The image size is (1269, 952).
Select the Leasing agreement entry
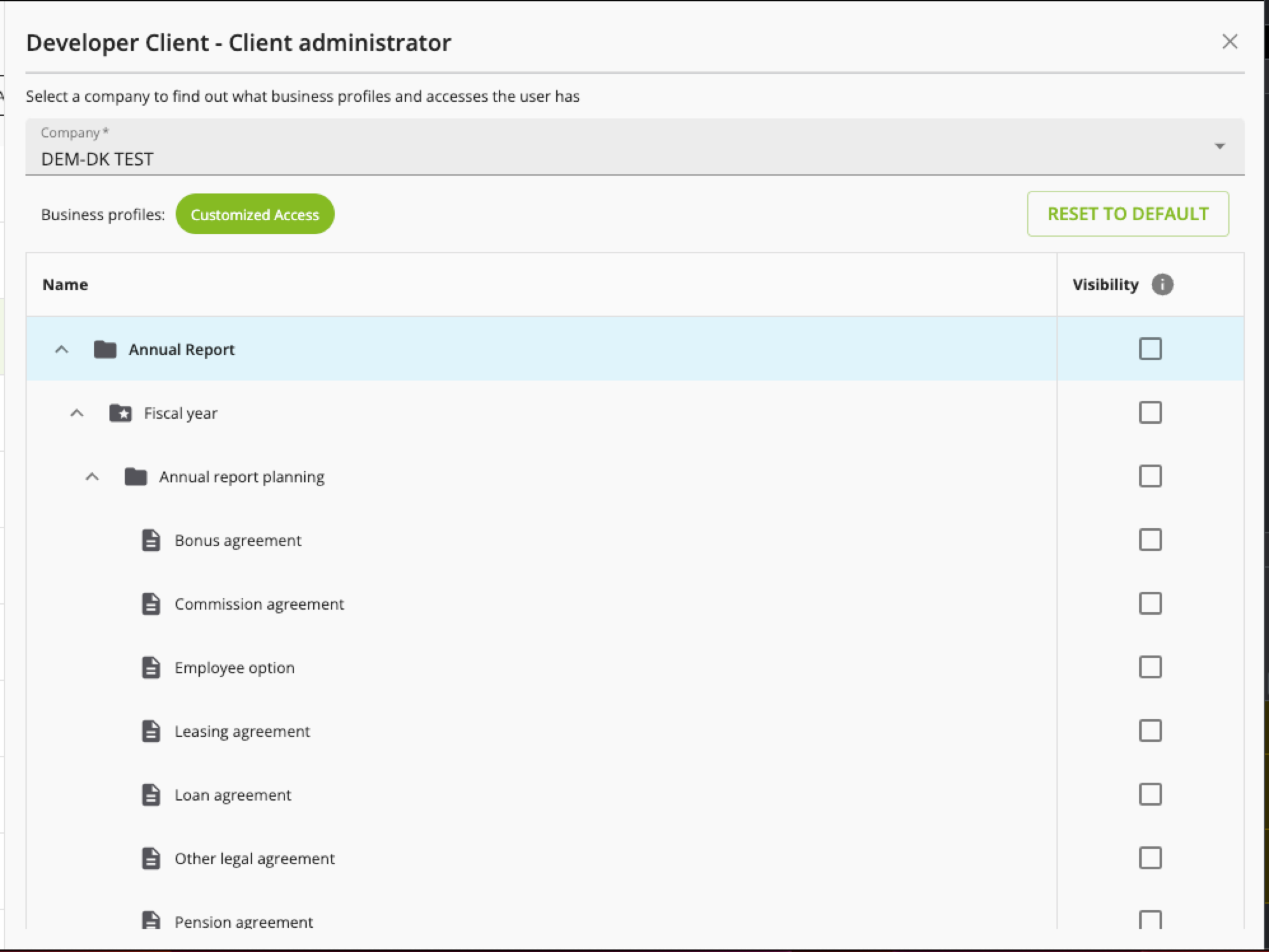(x=242, y=732)
